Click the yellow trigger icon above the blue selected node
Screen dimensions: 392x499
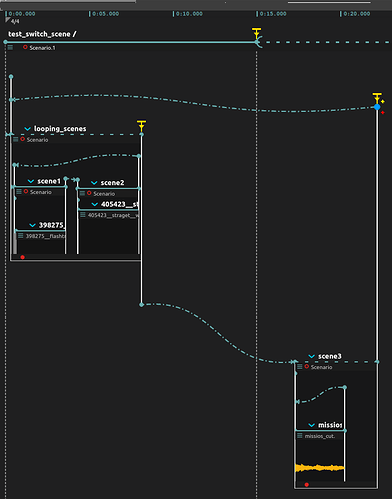tap(377, 98)
